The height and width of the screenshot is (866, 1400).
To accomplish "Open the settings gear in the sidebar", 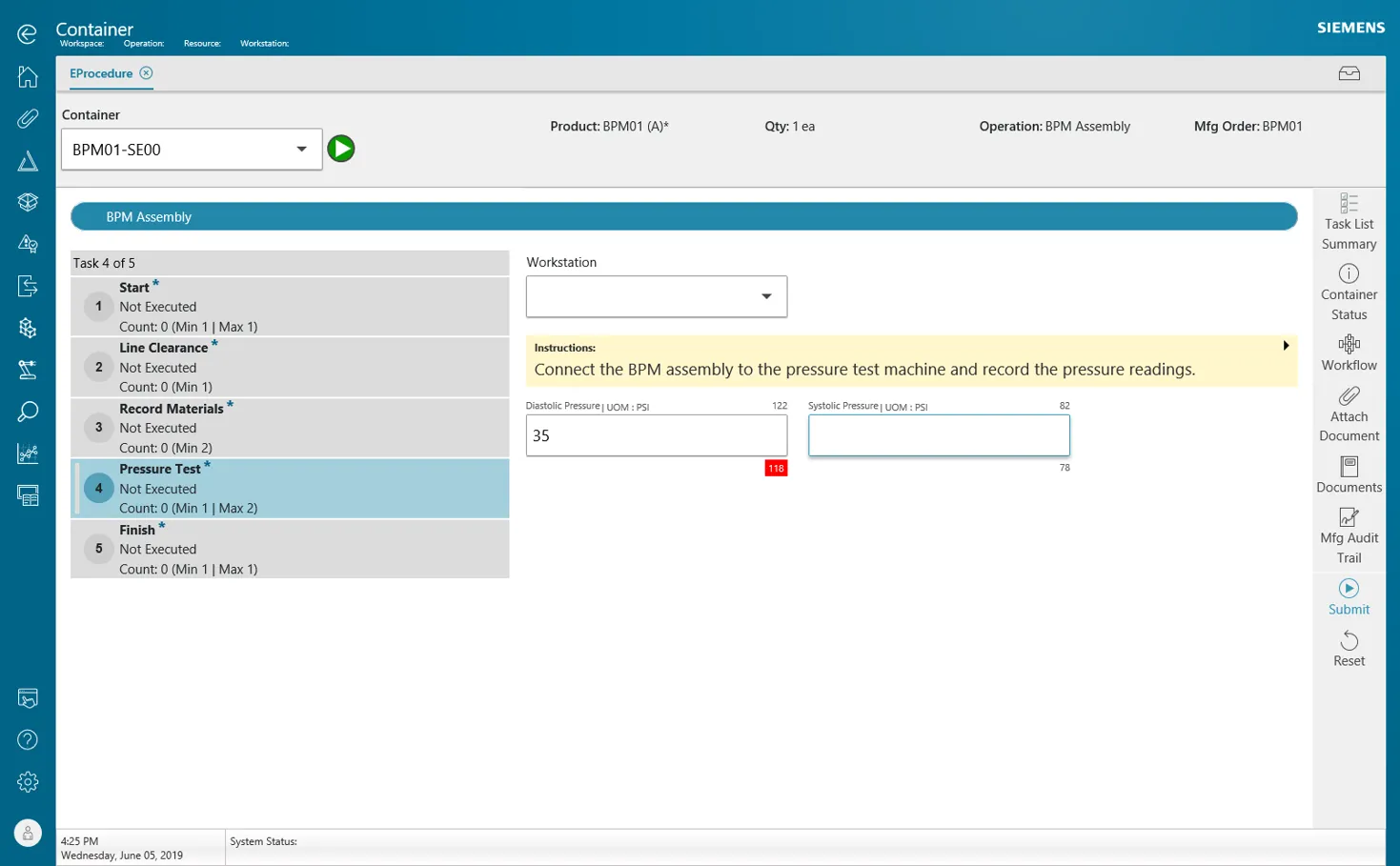I will point(27,781).
